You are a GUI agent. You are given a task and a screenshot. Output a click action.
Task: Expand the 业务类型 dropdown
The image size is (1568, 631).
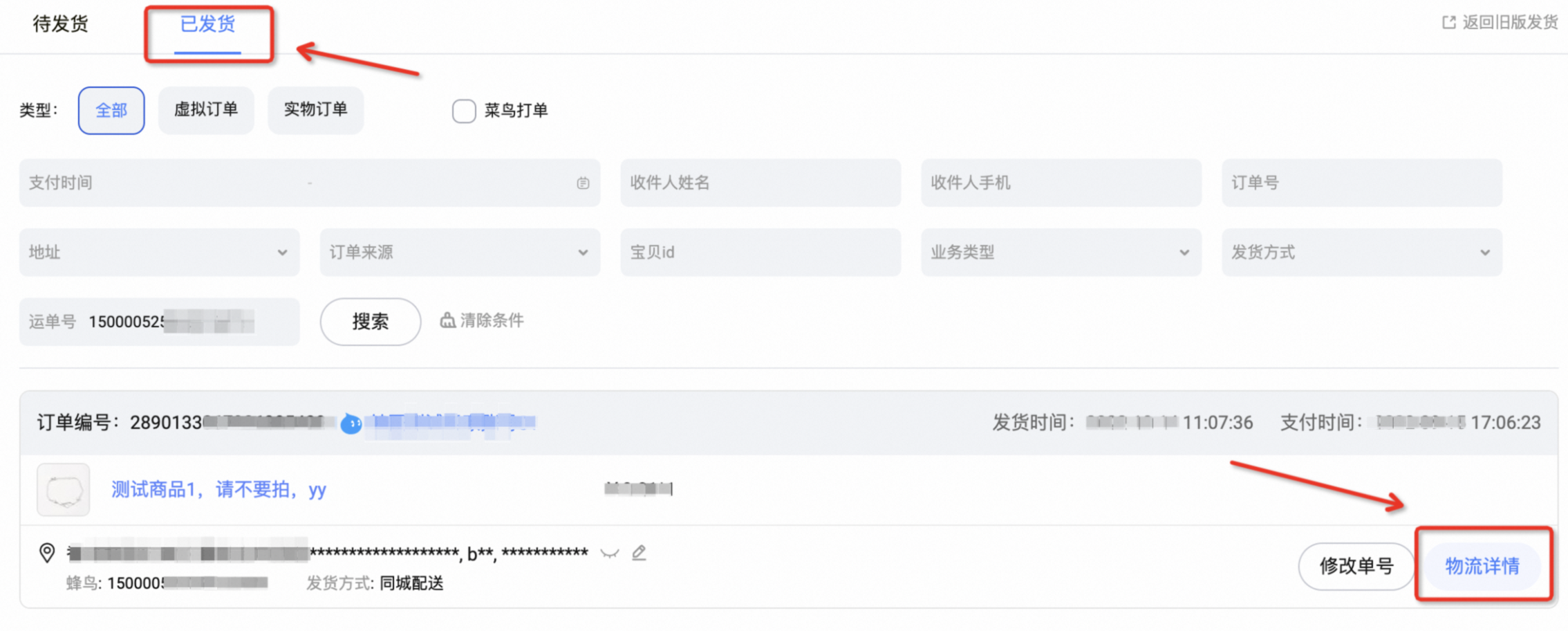click(1061, 253)
